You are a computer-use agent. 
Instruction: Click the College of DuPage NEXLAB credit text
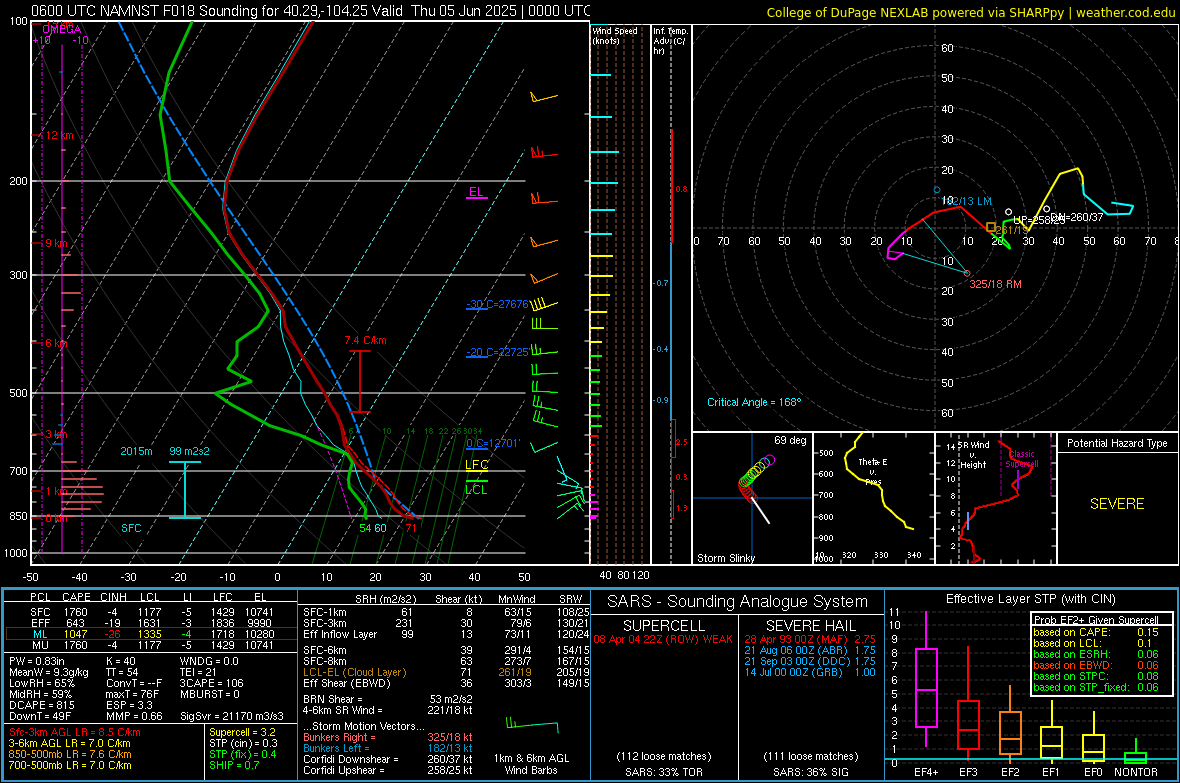[970, 12]
